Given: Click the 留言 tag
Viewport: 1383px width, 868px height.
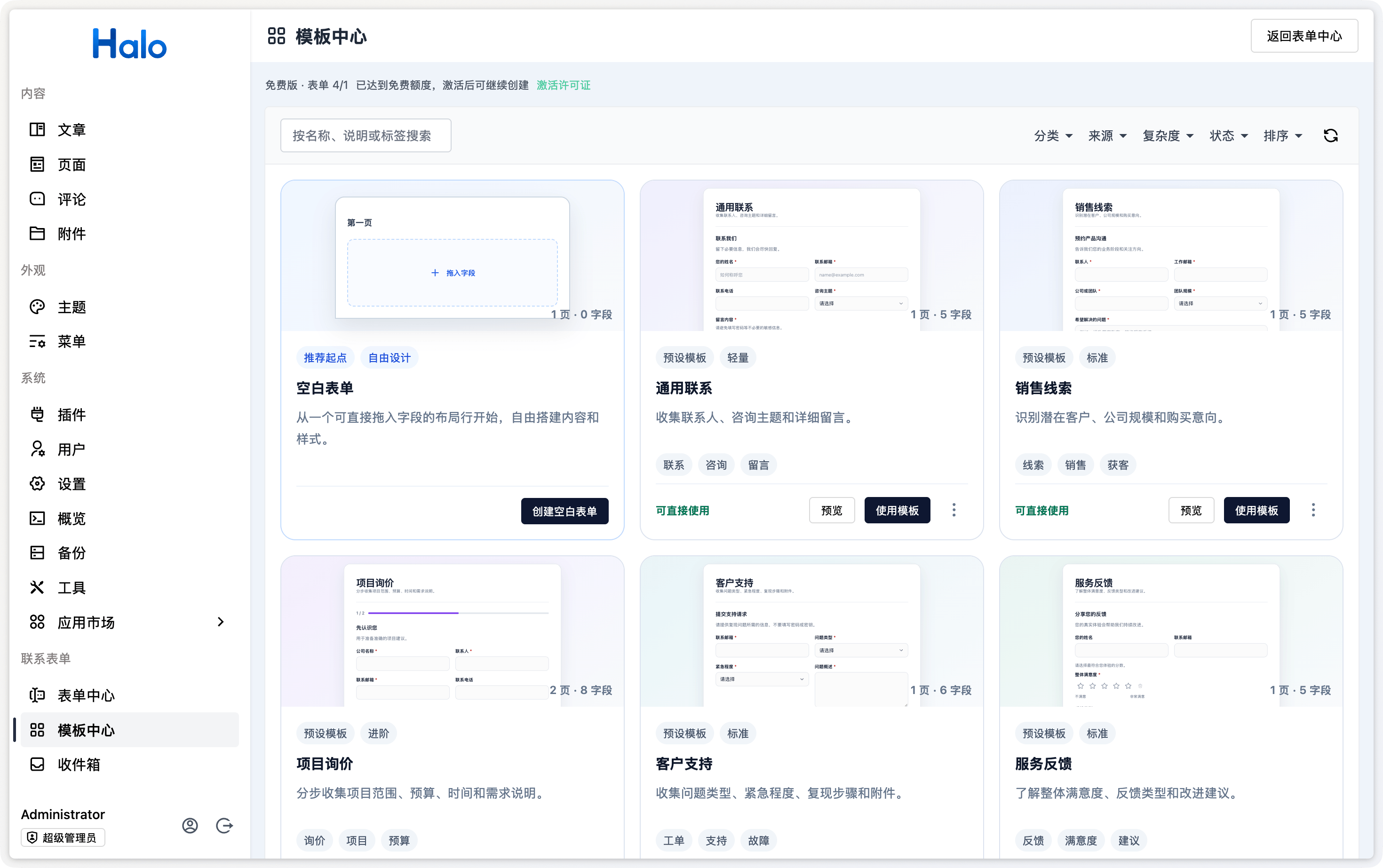Looking at the screenshot, I should coord(759,465).
